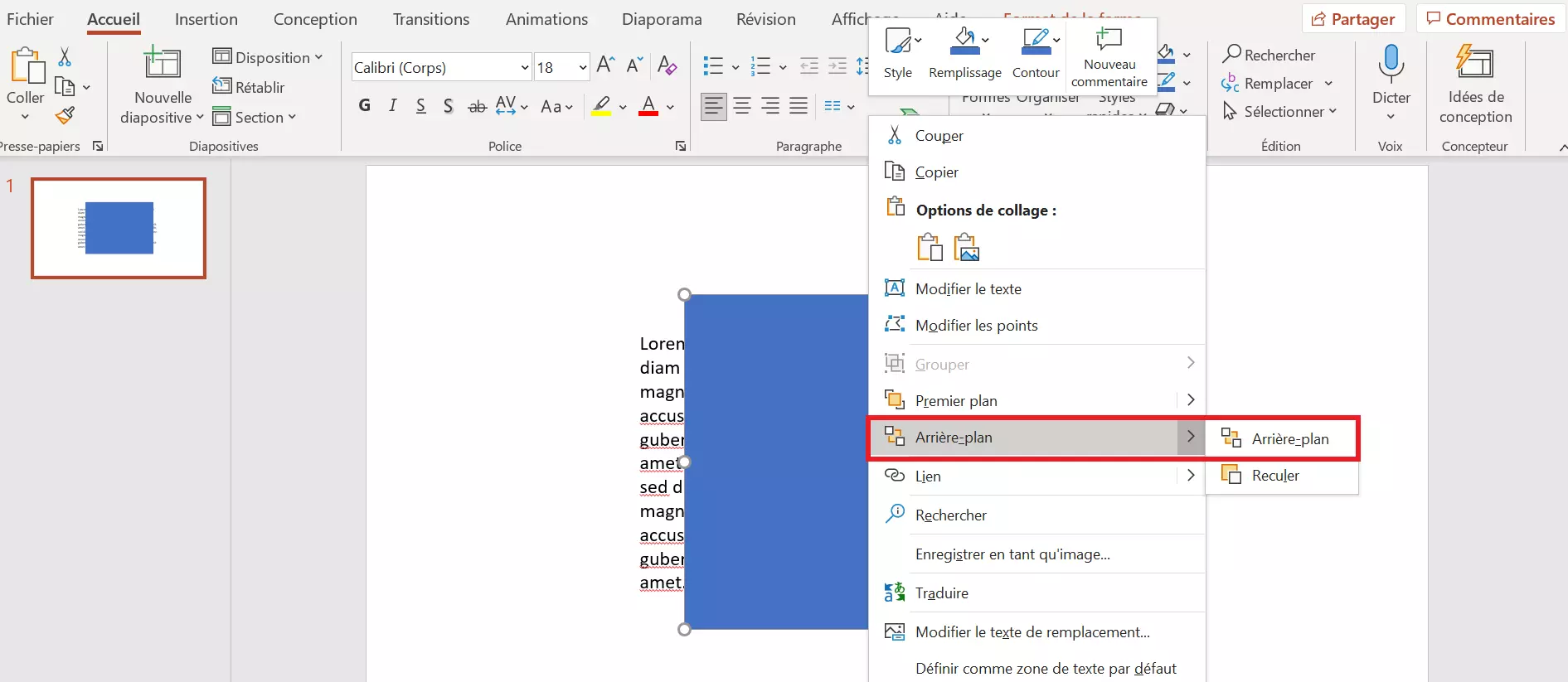Click numbered list icon
The height and width of the screenshot is (682, 1568).
[x=760, y=66]
